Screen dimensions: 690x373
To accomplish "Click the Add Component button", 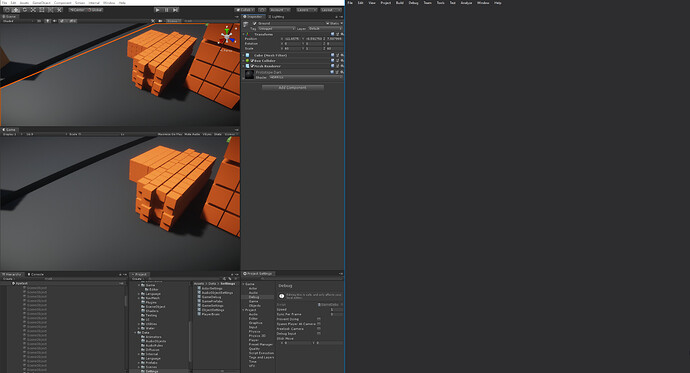I will (x=293, y=88).
